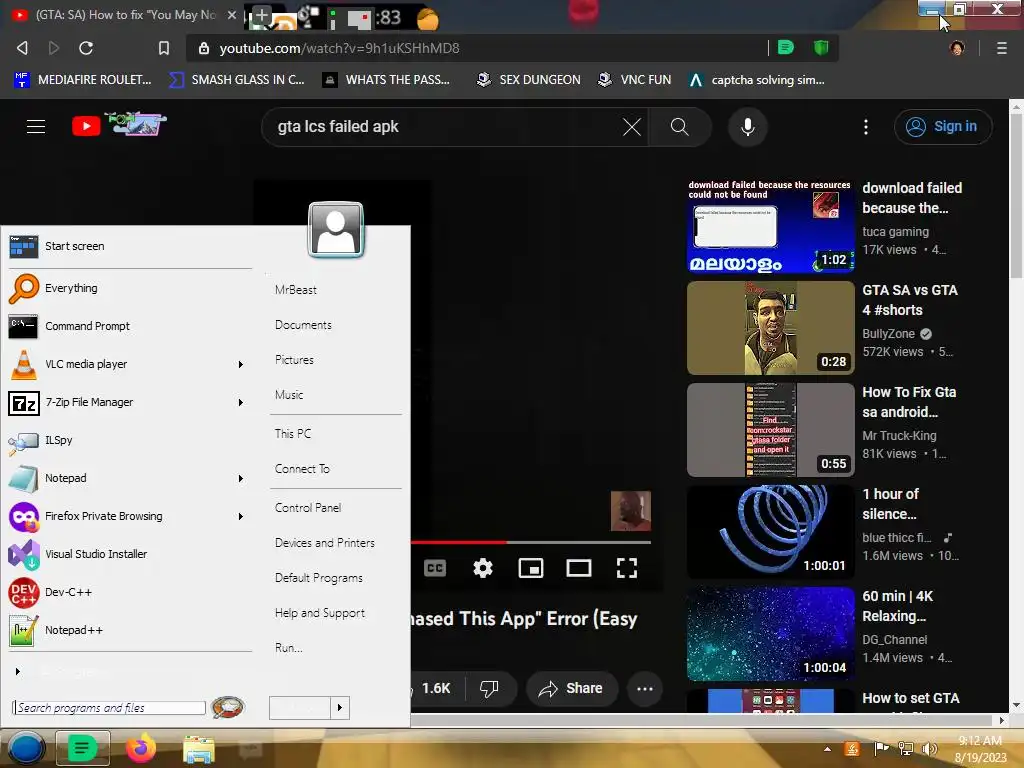The image size is (1024, 768).
Task: Click the Search programs and files box
Action: tap(108, 708)
